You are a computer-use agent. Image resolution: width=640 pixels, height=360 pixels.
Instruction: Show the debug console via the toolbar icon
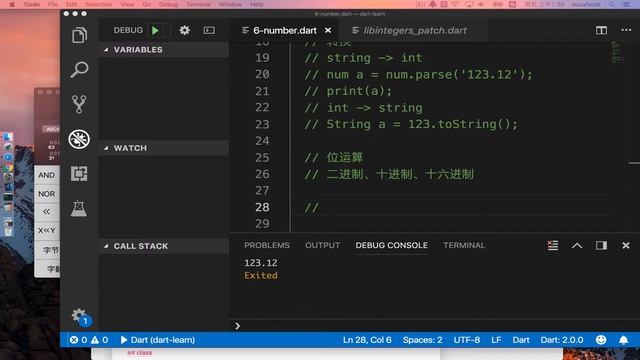pos(209,30)
